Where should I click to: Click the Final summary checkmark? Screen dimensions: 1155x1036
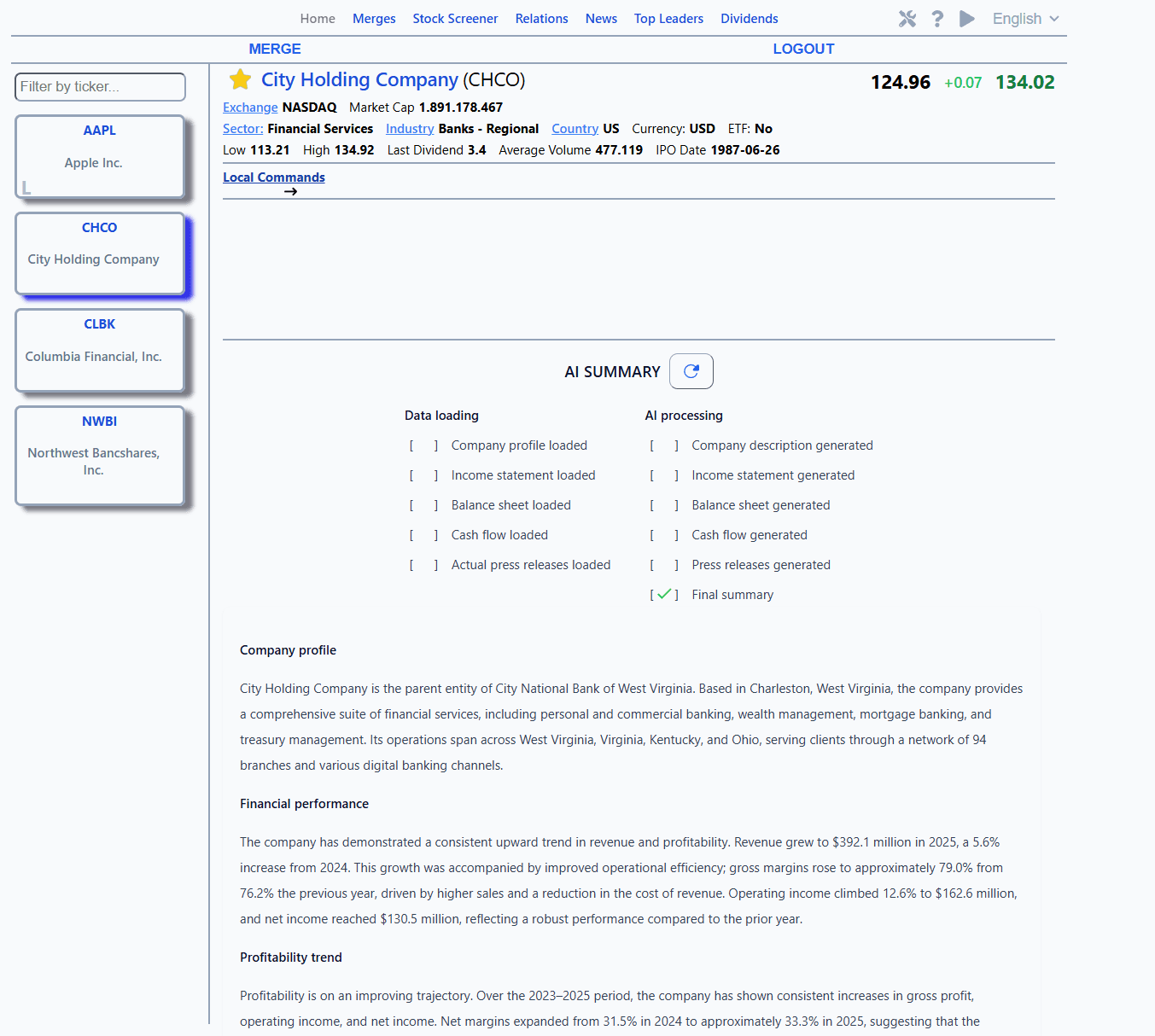(664, 595)
